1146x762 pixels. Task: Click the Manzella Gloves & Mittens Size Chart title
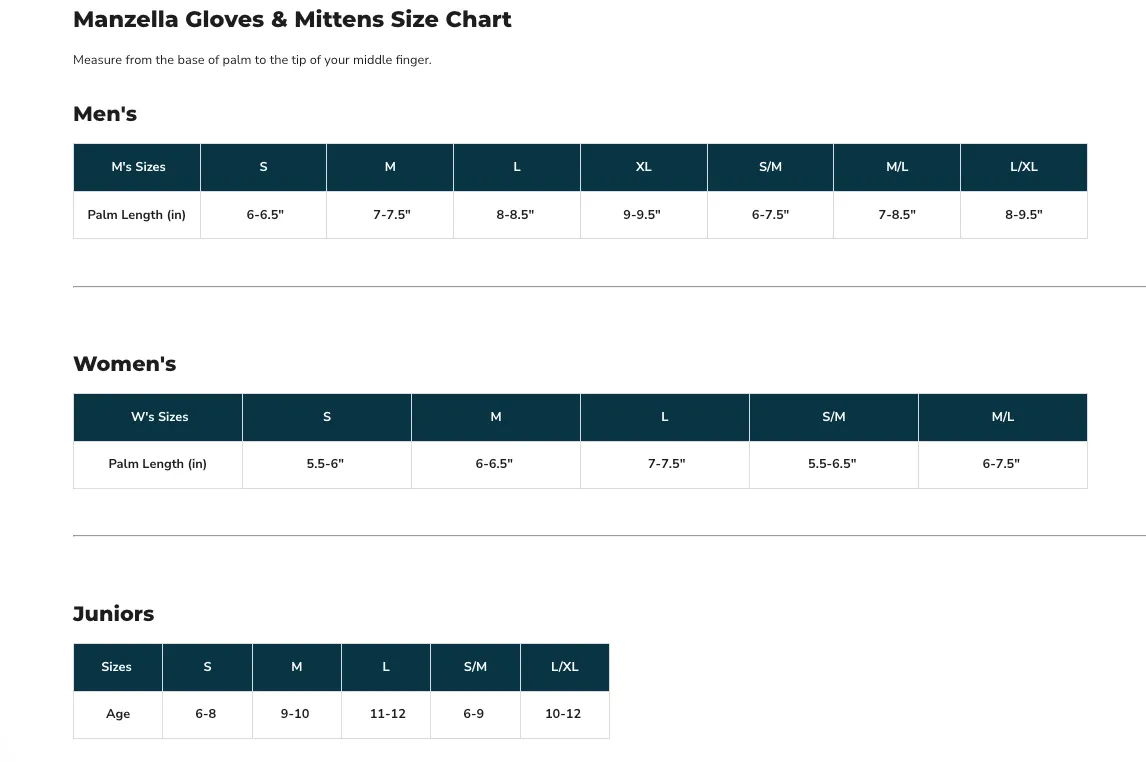point(292,19)
